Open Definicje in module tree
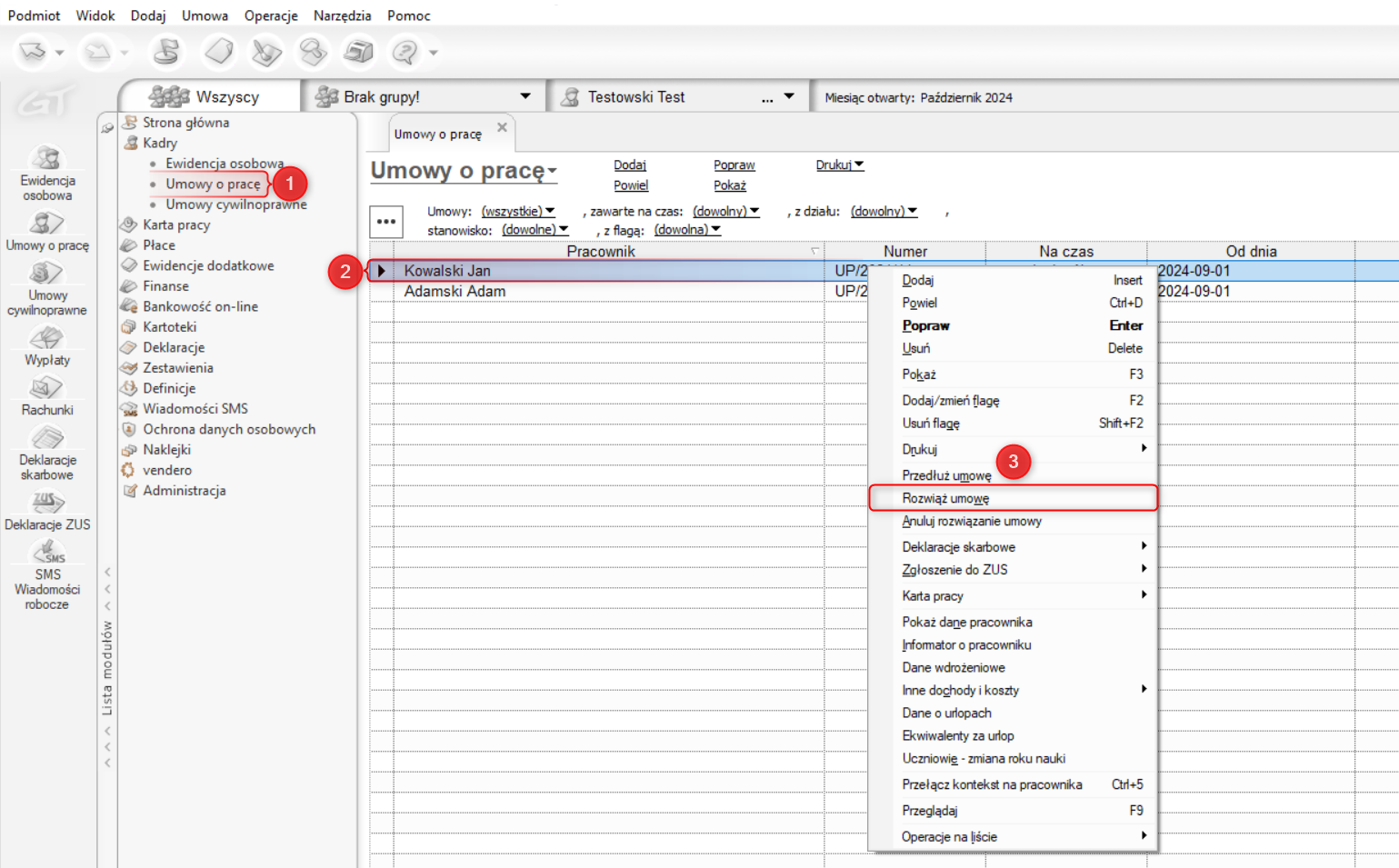This screenshot has height=868, width=1399. pos(169,388)
